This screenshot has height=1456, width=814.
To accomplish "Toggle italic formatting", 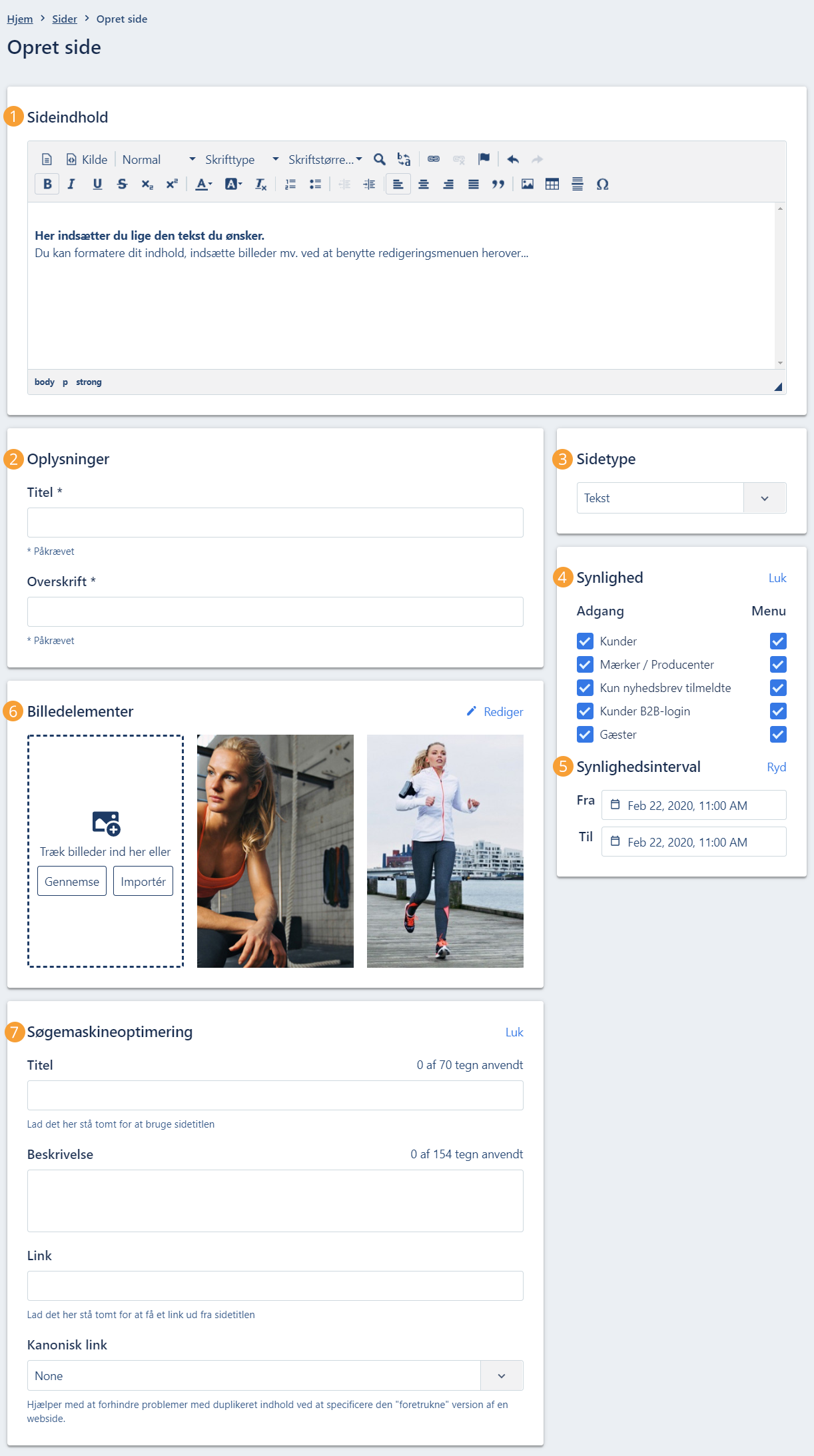I will tap(72, 184).
